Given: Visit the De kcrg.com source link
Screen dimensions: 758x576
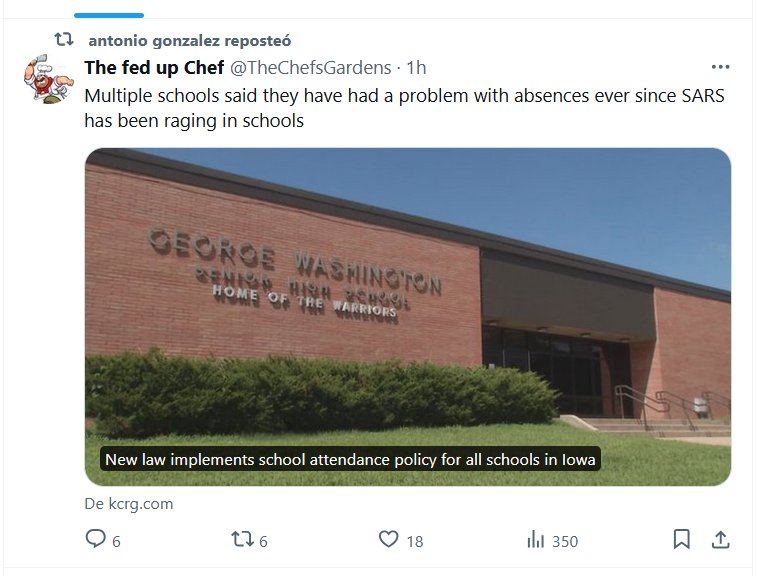Looking at the screenshot, I should click(x=129, y=504).
